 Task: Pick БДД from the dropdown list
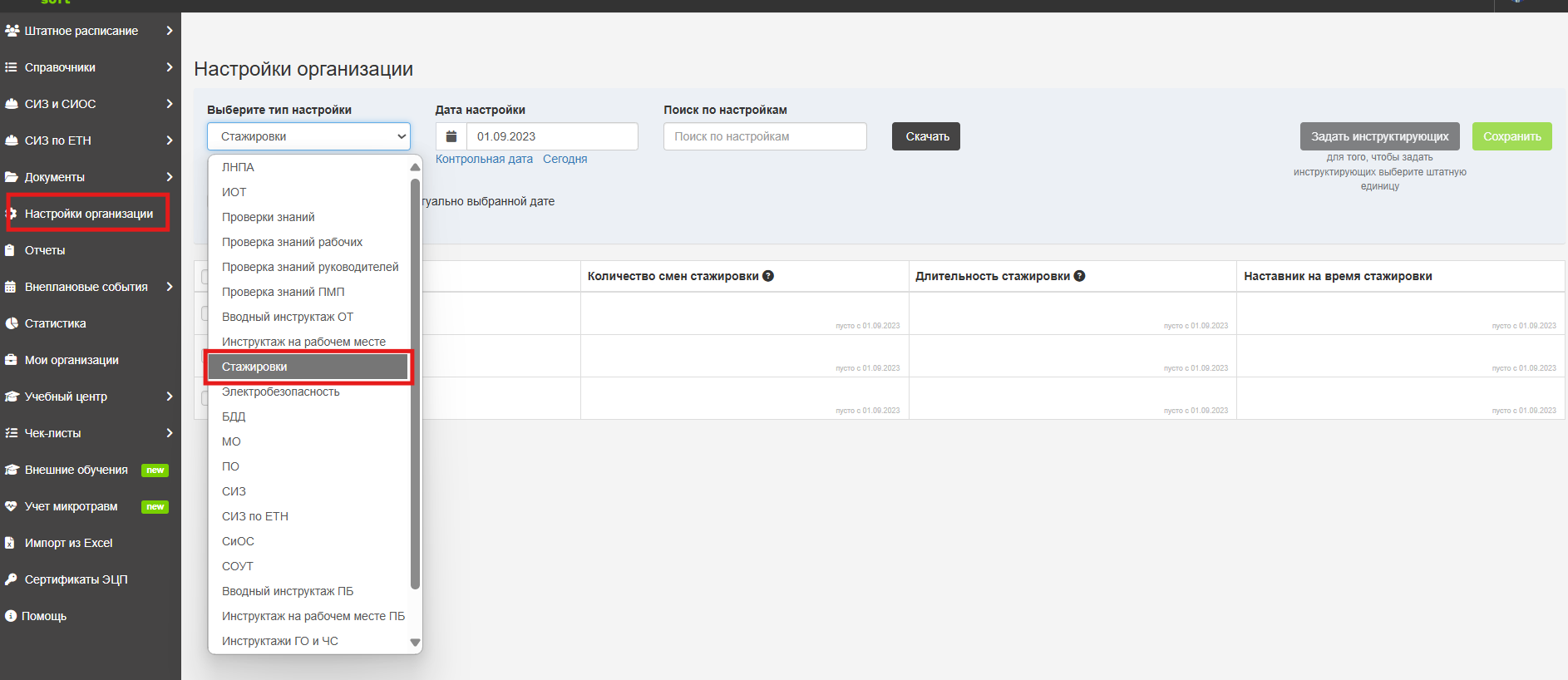click(308, 416)
